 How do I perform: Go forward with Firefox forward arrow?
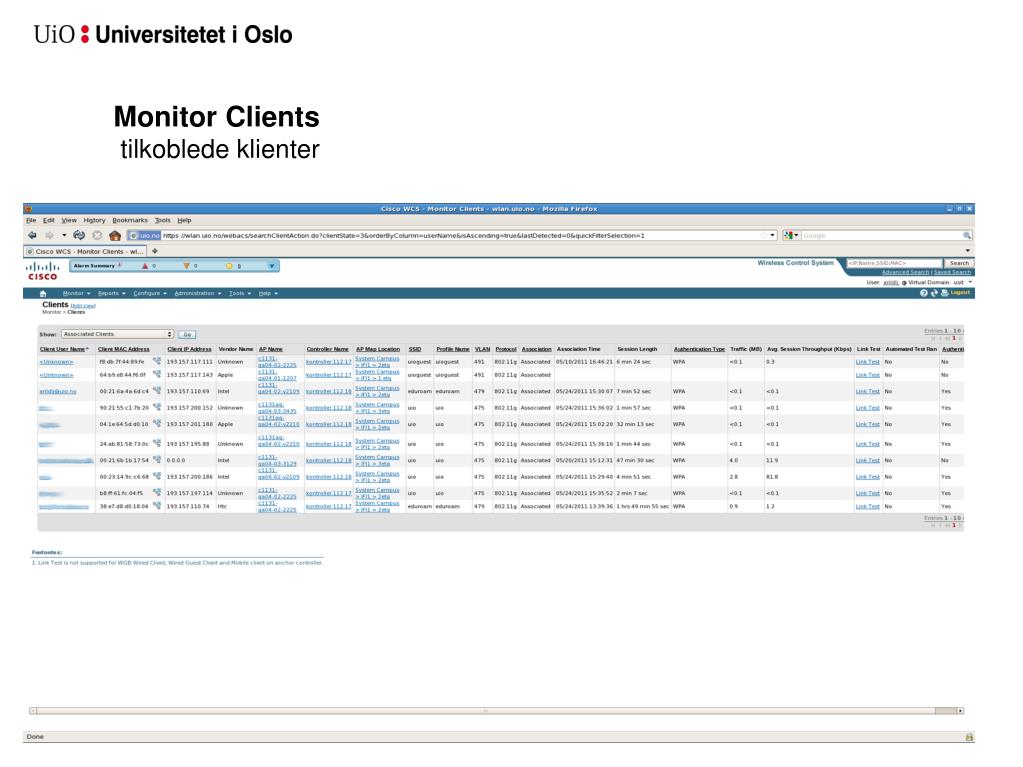click(49, 235)
